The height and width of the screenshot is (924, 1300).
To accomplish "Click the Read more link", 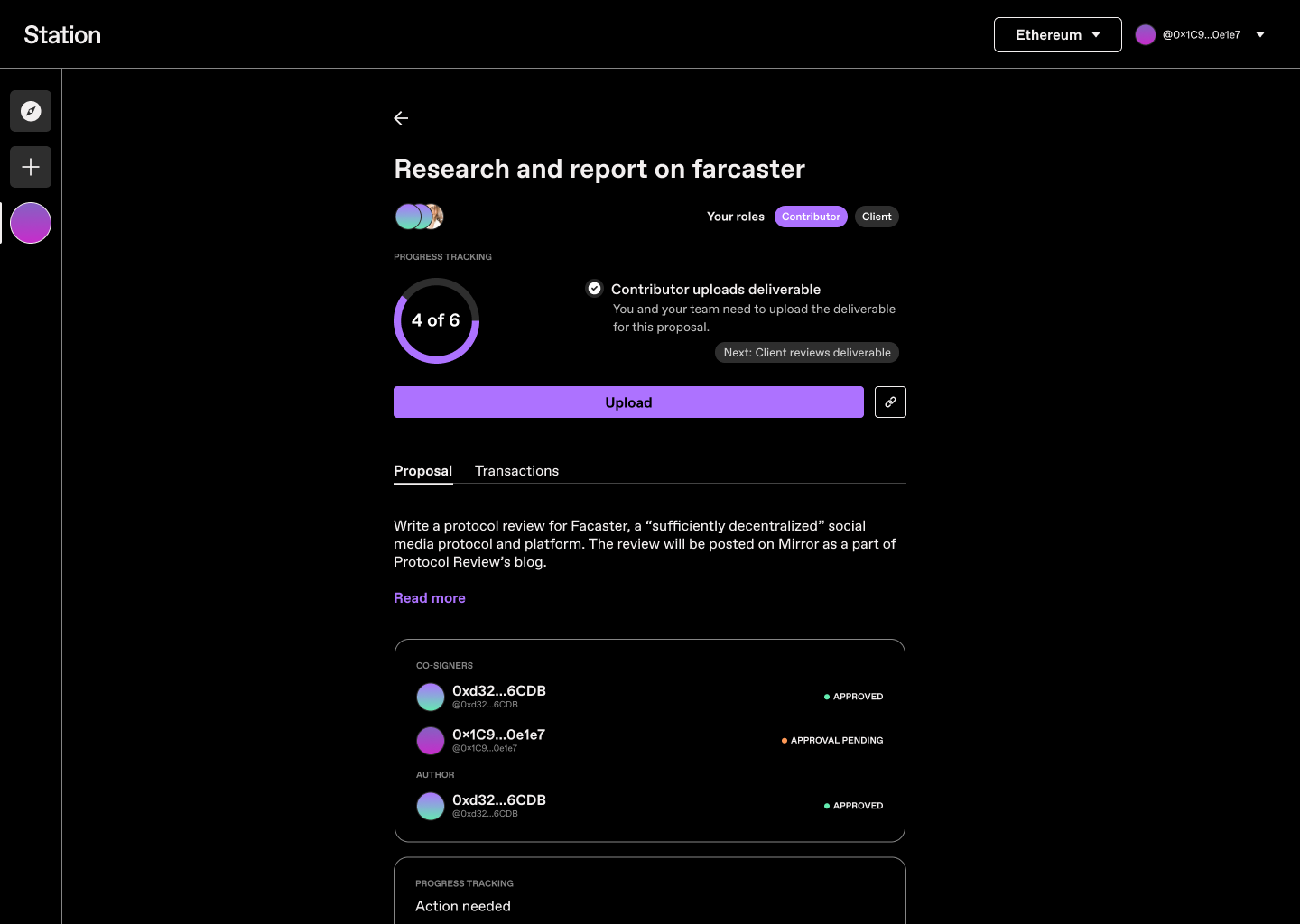I will pyautogui.click(x=430, y=598).
